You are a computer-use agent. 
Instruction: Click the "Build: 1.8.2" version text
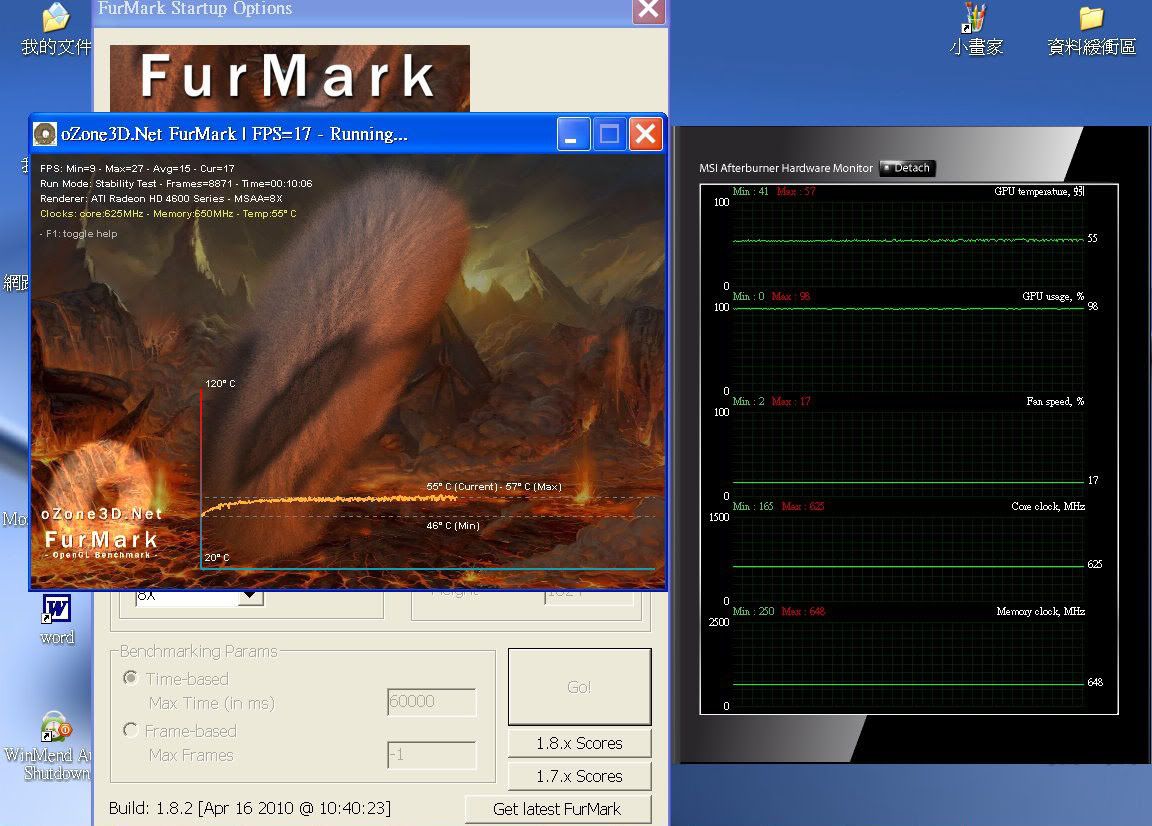[x=250, y=808]
